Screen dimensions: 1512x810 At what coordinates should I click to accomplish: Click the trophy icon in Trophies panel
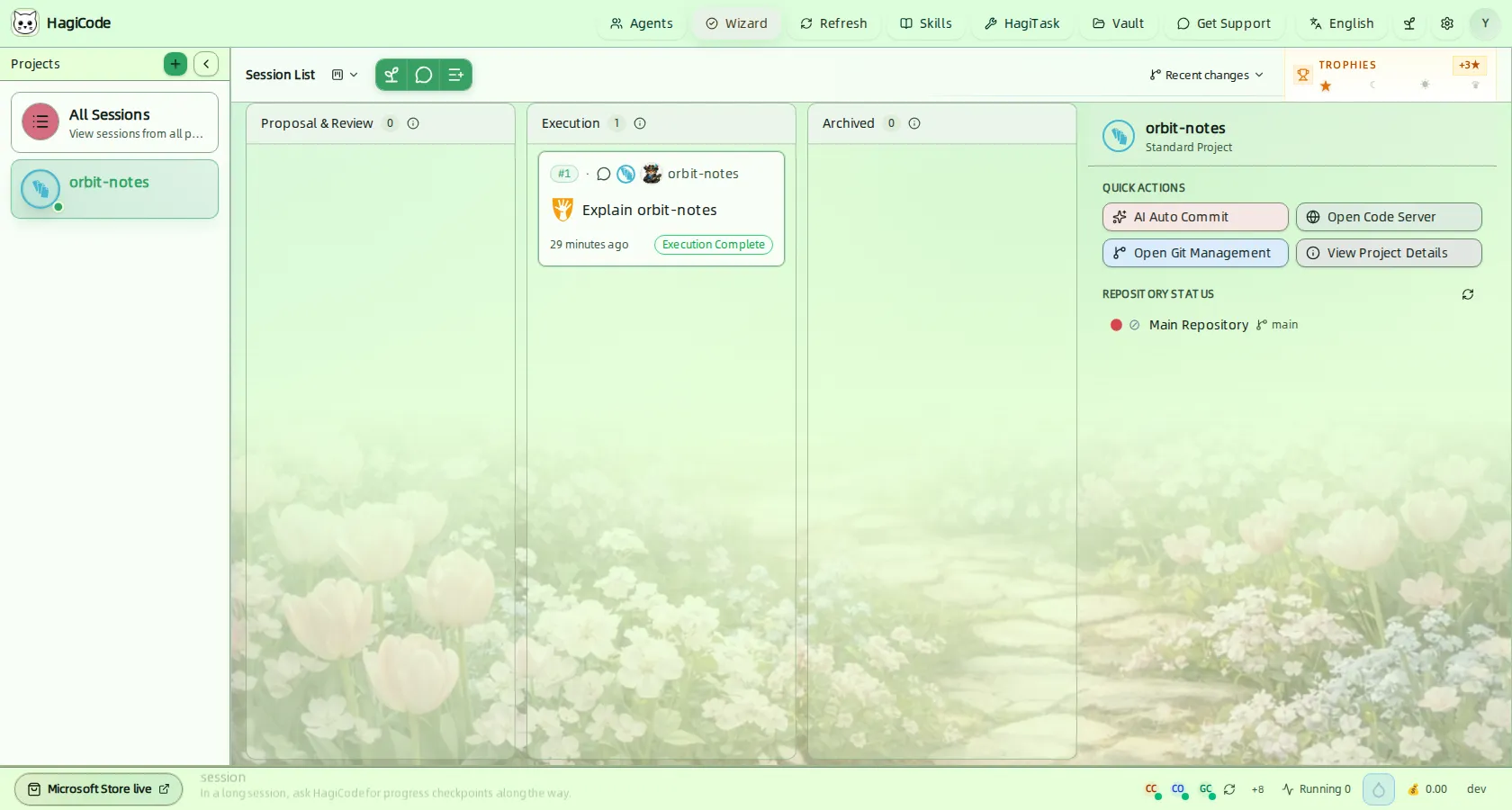click(x=1303, y=75)
